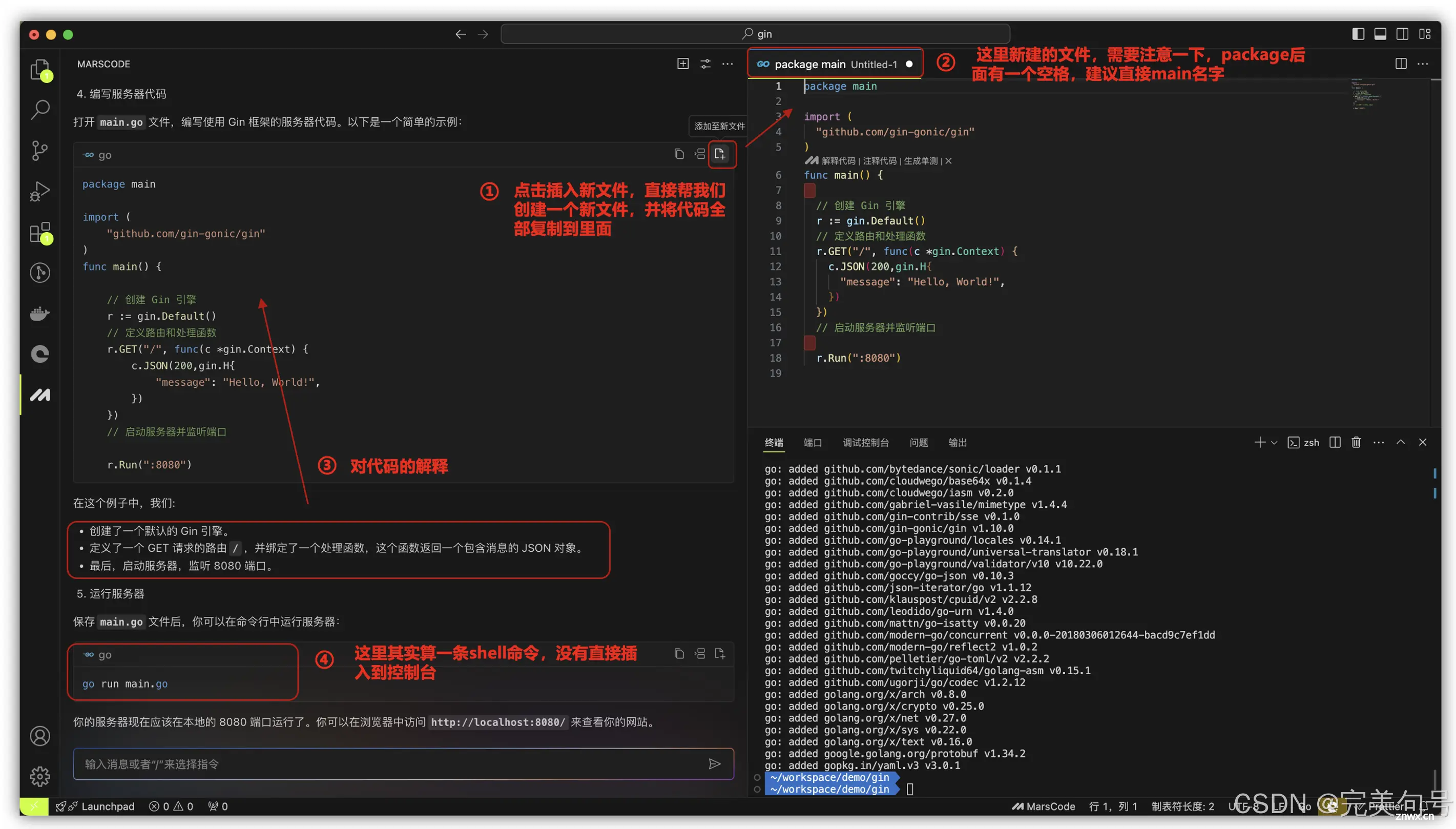This screenshot has height=829, width=1456.
Task: Toggle the bottom panel layout
Action: point(1380,34)
